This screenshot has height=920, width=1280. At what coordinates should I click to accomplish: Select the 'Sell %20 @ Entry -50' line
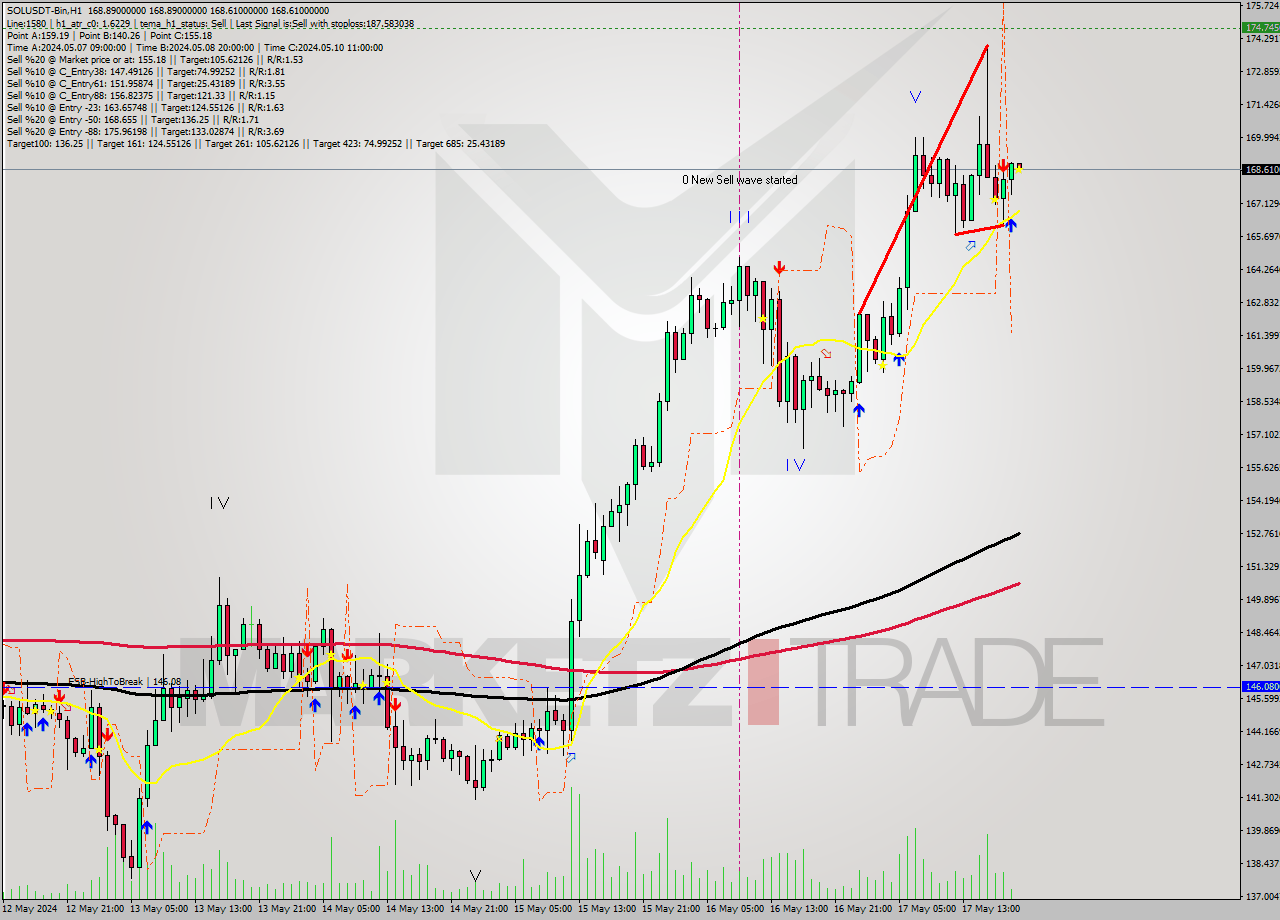[x=132, y=119]
